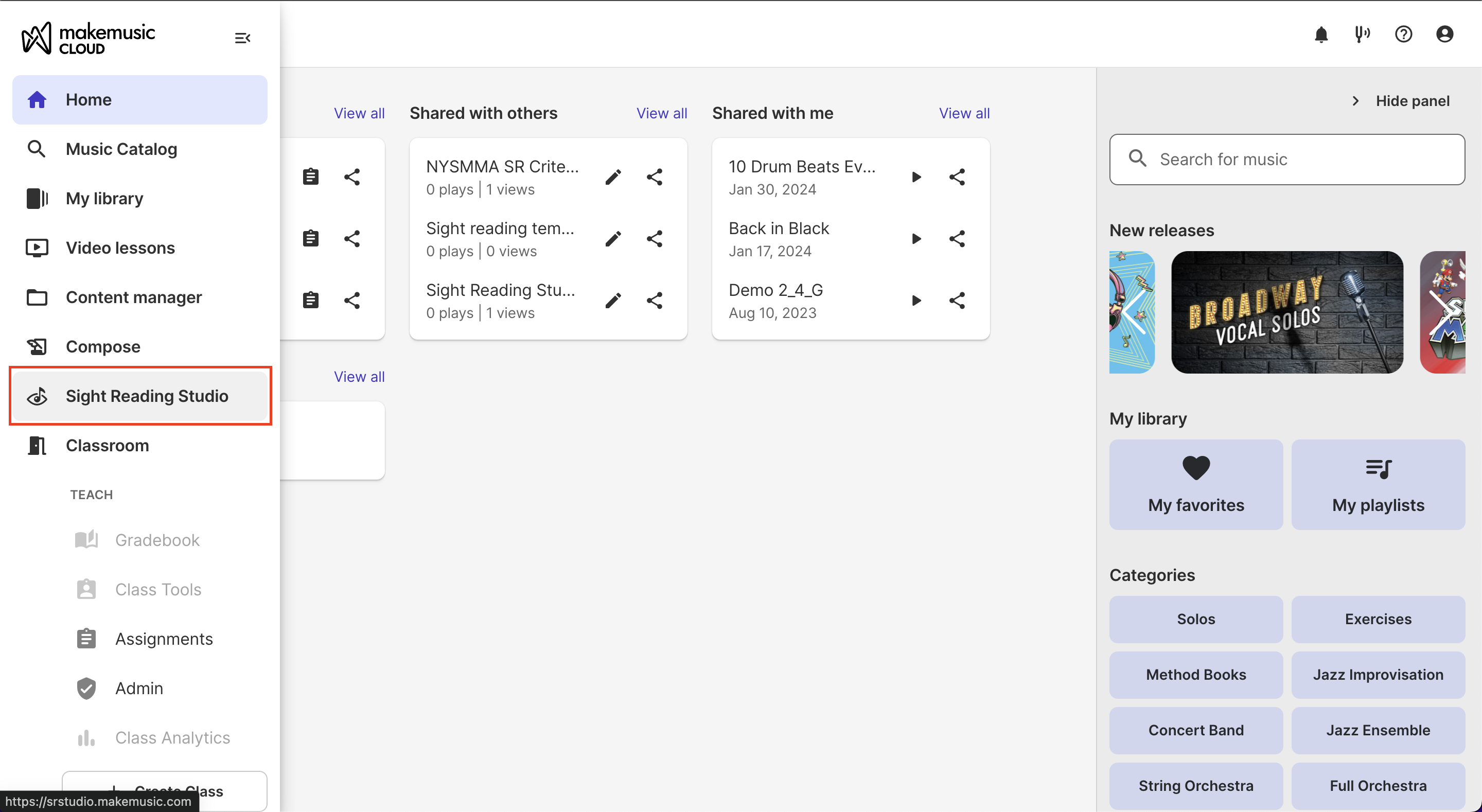This screenshot has height=812, width=1482.
Task: Open the help question mark icon
Action: pos(1403,34)
